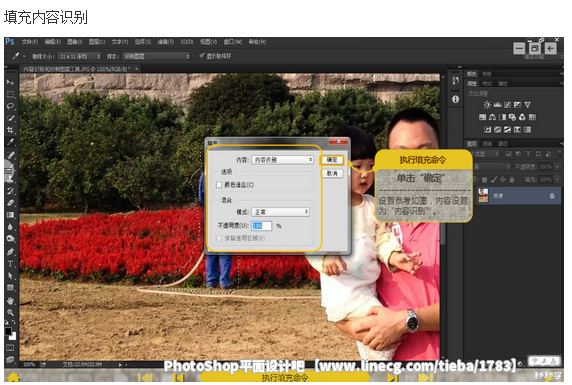Switch to the 样式 panel tab
The width and height of the screenshot is (572, 385).
click(487, 84)
